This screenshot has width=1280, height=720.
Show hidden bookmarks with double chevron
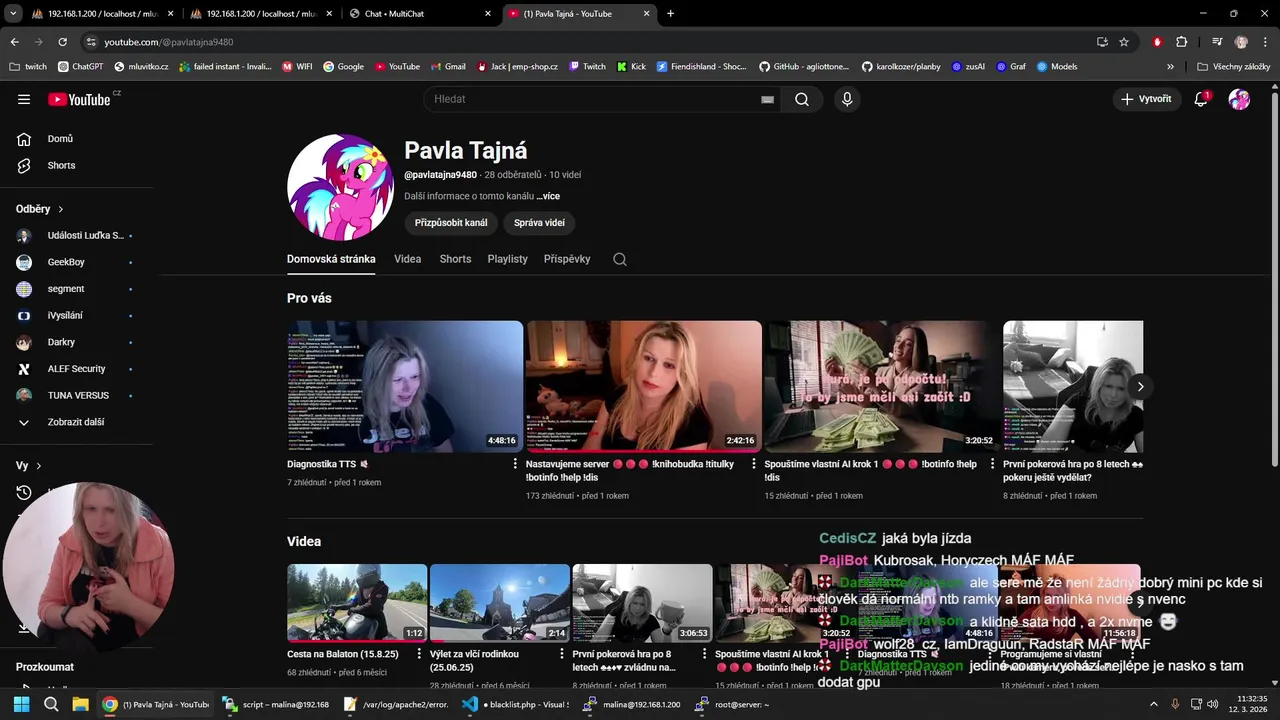click(1170, 67)
